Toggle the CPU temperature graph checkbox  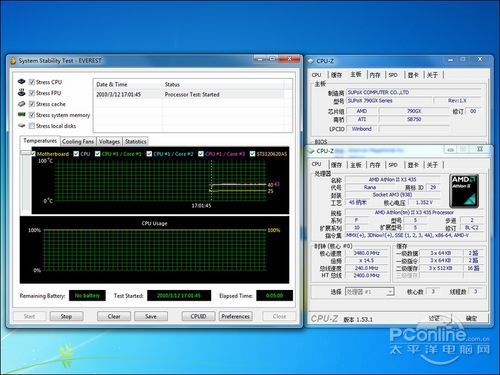point(76,154)
